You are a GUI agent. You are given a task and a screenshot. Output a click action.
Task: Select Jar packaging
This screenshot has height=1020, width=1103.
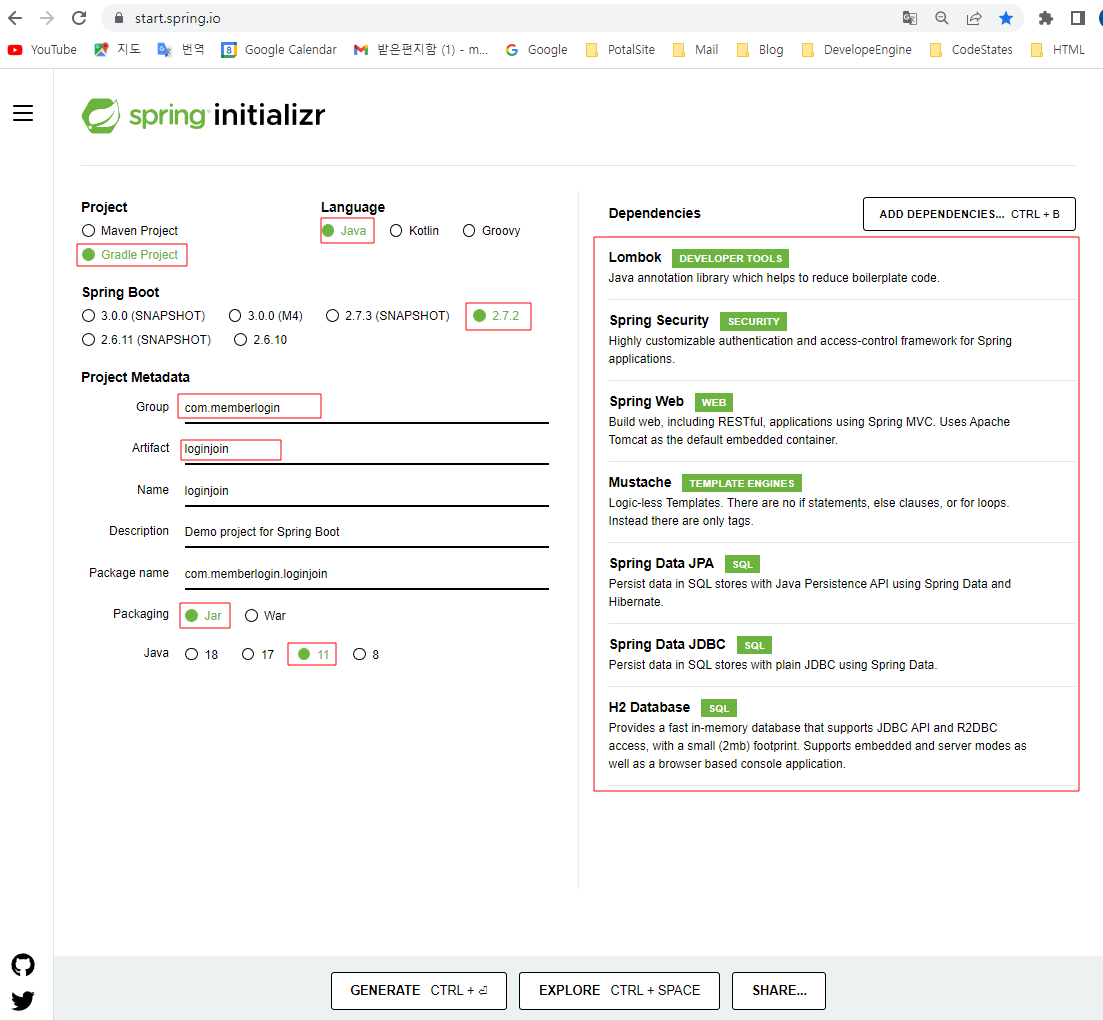[x=204, y=616]
